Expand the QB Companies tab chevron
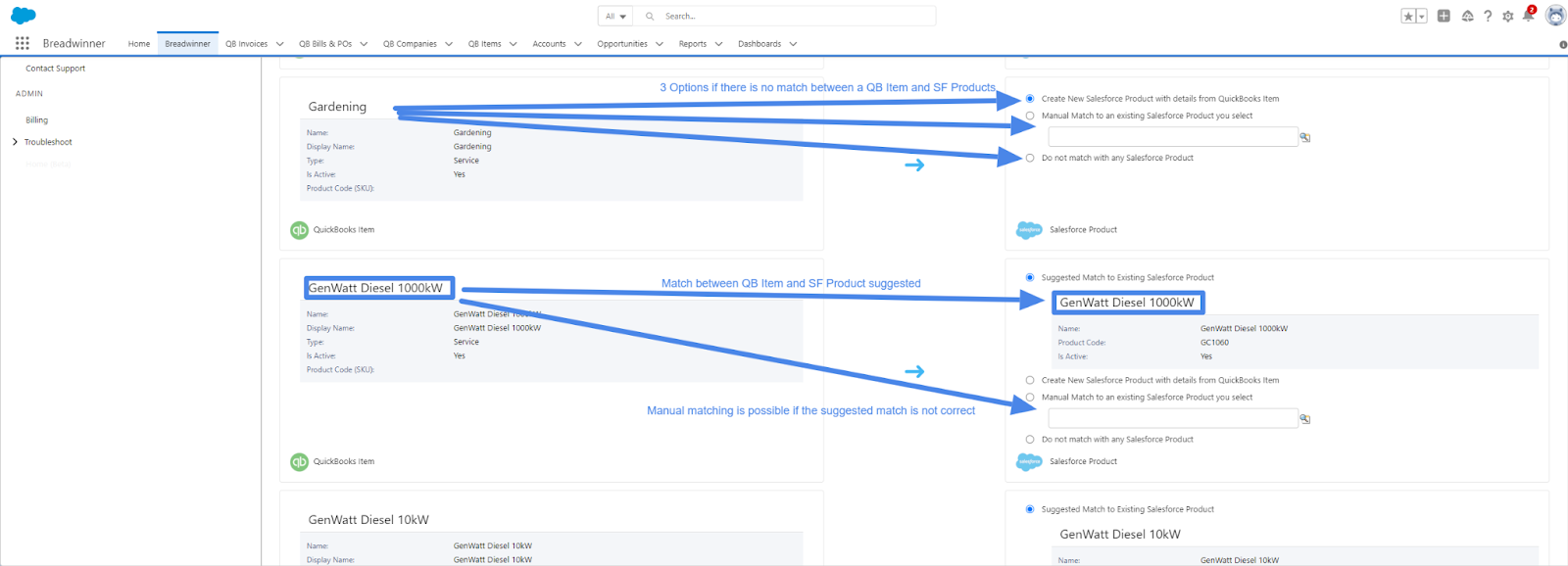The image size is (1568, 566). (x=449, y=44)
